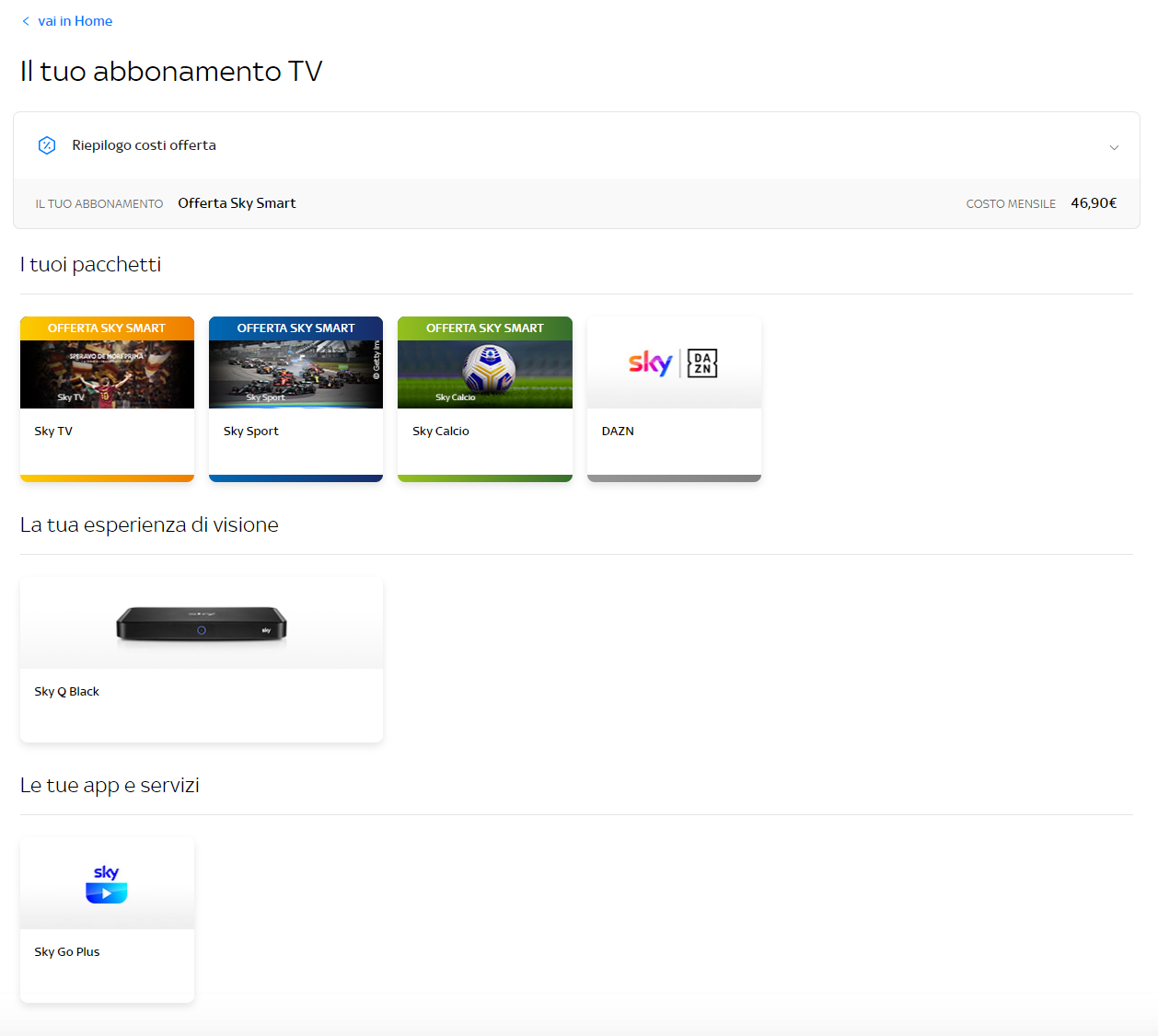Viewport: 1158px width, 1036px height.
Task: Click the Sky DAZN logo image
Action: coord(673,363)
